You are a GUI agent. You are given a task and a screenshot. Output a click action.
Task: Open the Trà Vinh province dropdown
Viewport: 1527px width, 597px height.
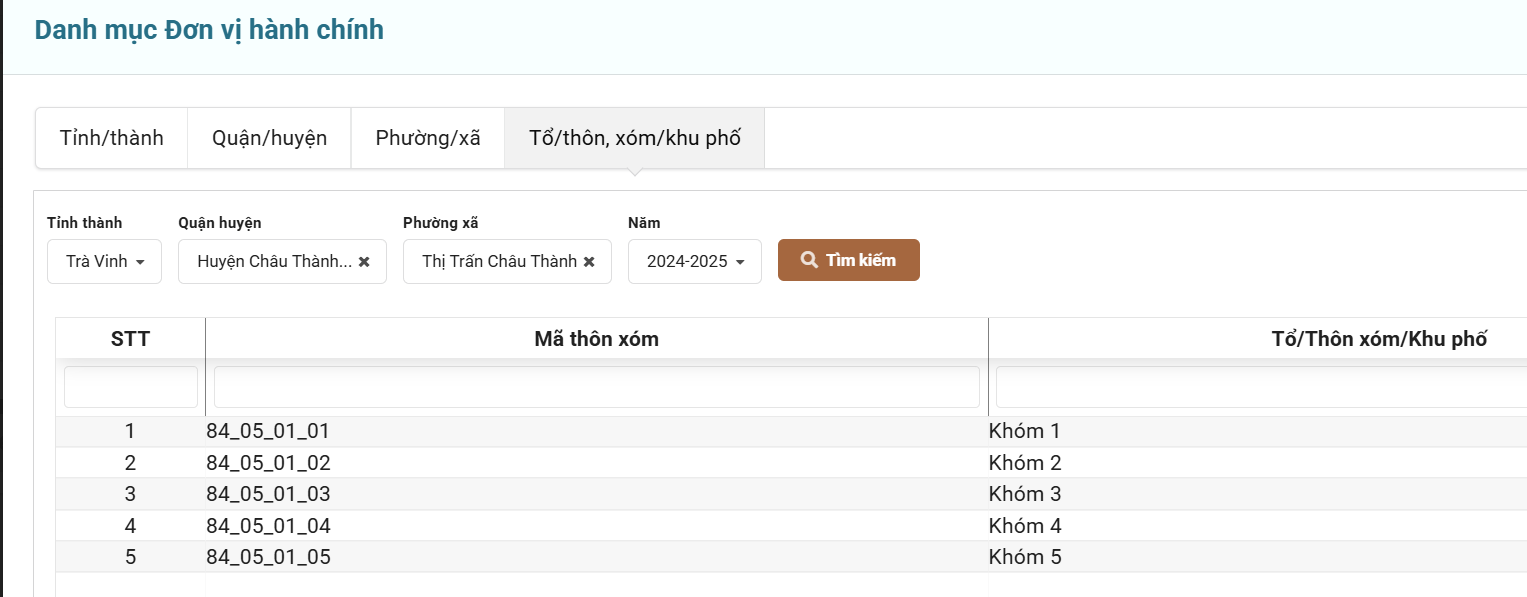[105, 262]
